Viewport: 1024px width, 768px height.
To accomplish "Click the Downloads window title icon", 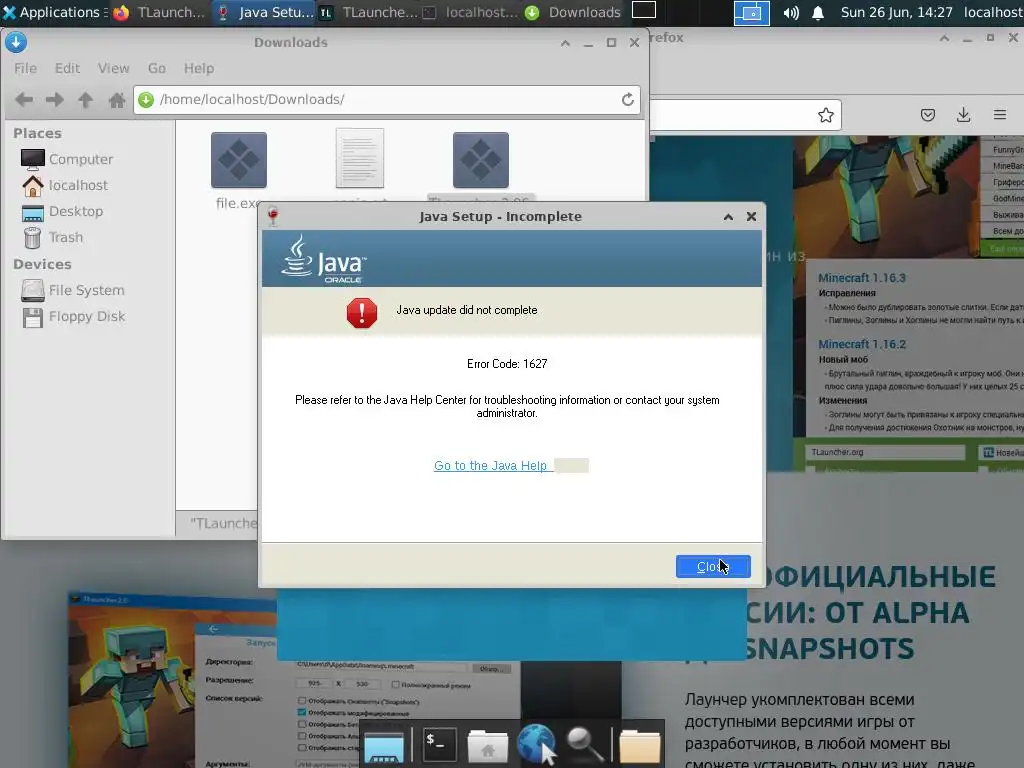I will (16, 42).
